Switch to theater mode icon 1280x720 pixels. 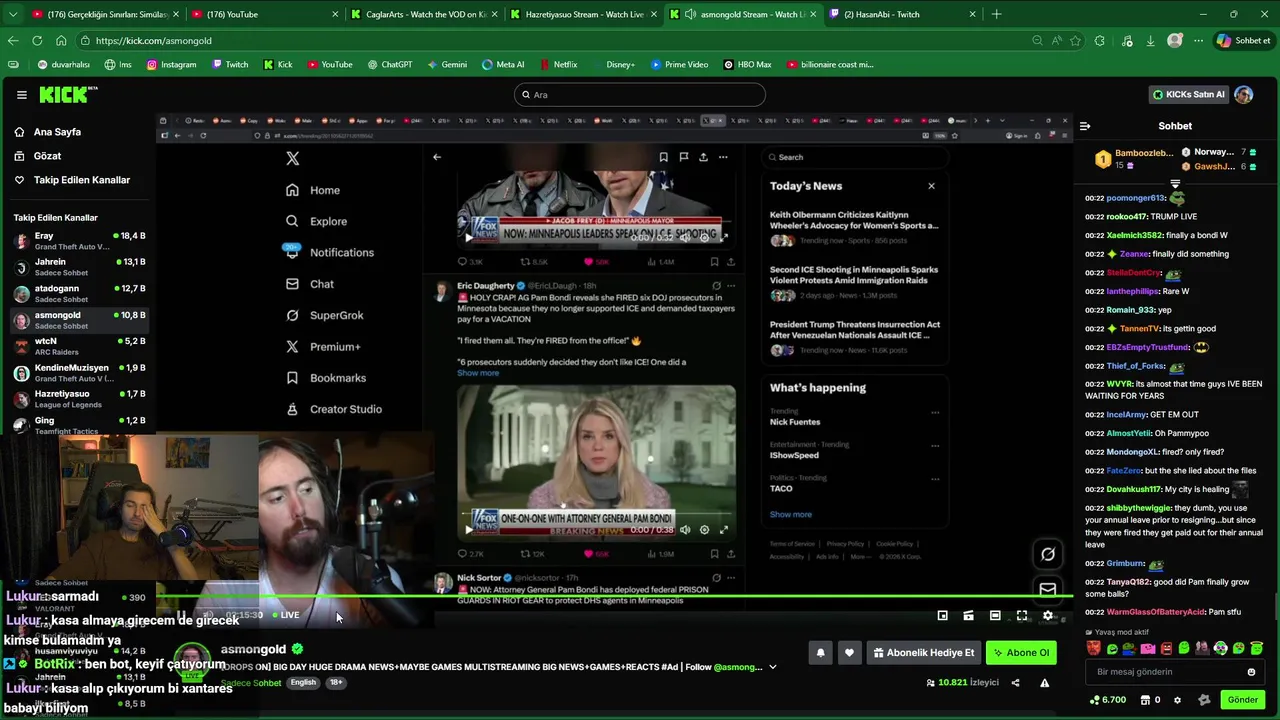995,616
